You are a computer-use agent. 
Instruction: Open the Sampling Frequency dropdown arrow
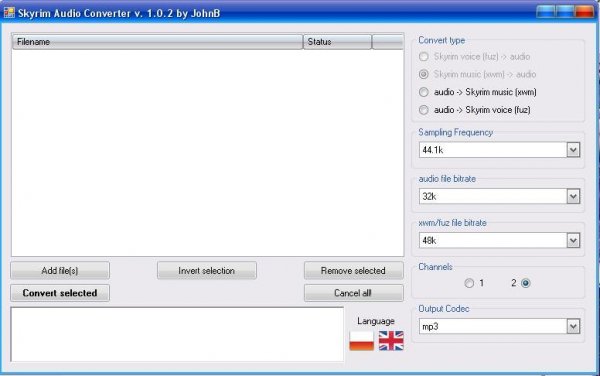tap(573, 150)
